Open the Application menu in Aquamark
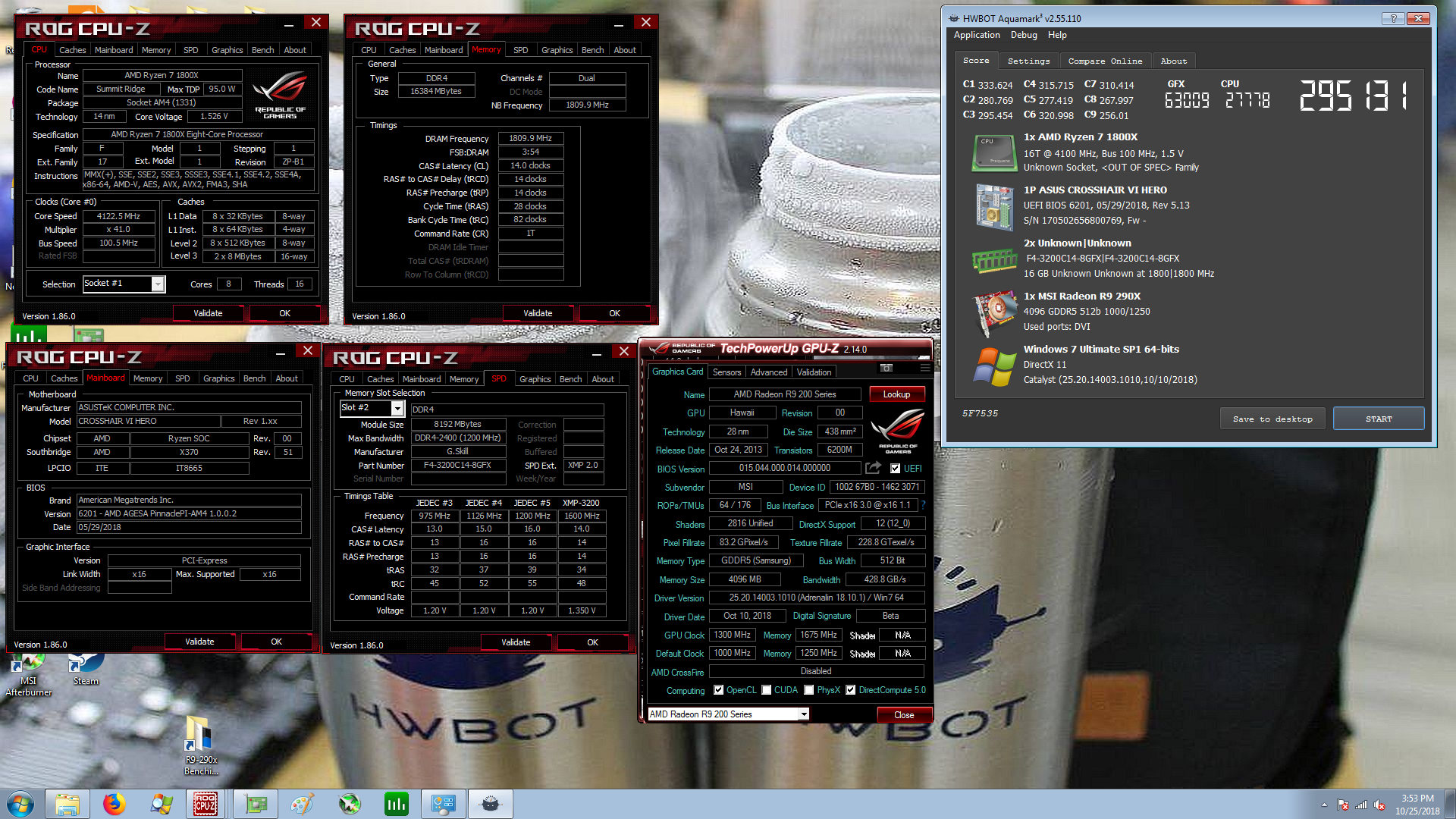The height and width of the screenshot is (819, 1456). [977, 35]
